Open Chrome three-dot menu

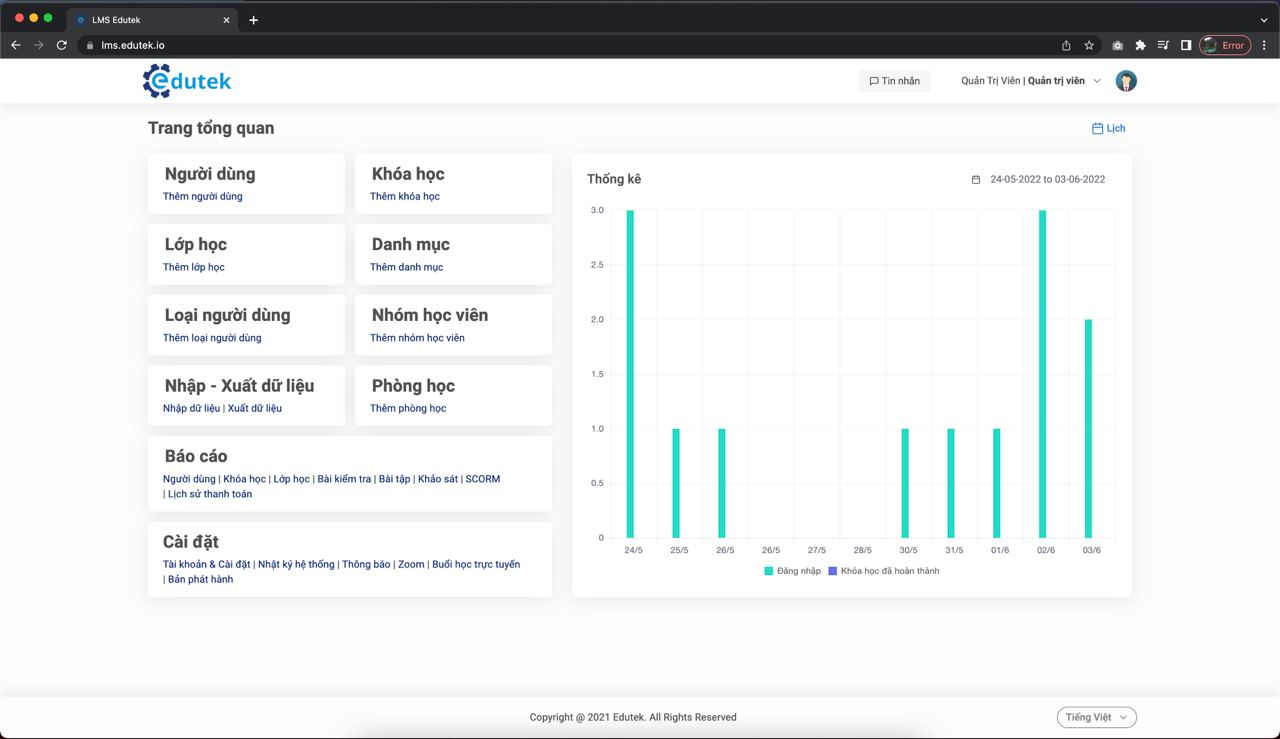(x=1264, y=45)
